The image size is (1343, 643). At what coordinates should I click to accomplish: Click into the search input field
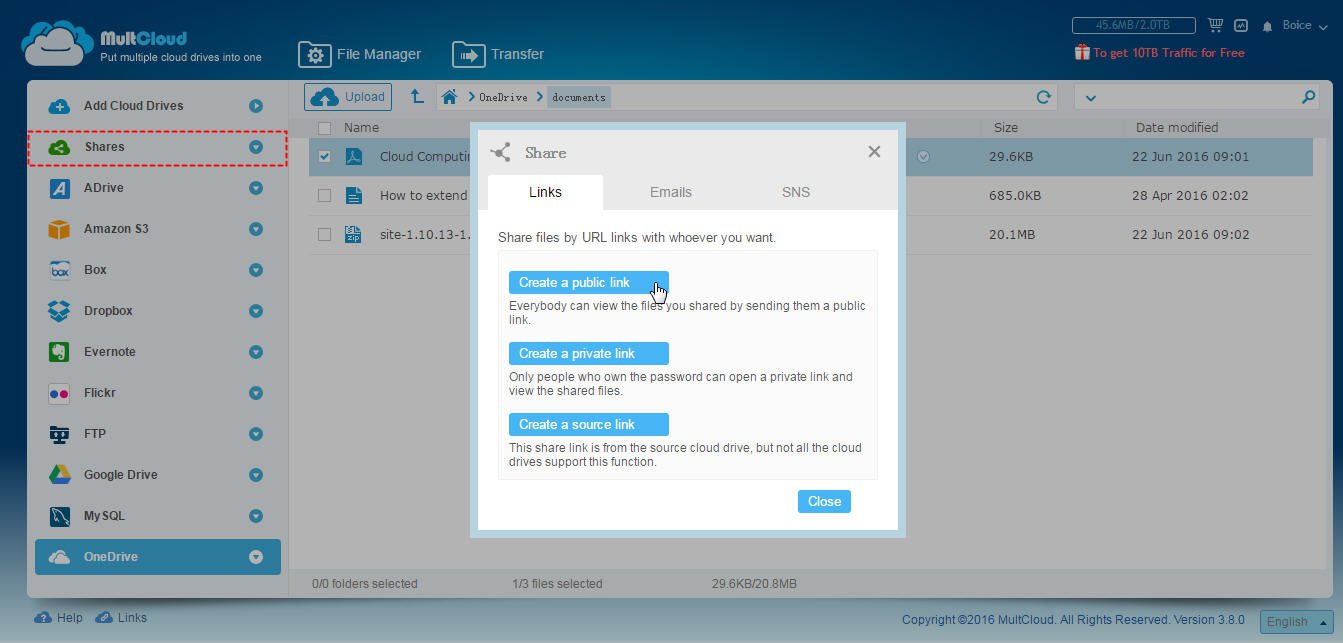tap(1198, 97)
